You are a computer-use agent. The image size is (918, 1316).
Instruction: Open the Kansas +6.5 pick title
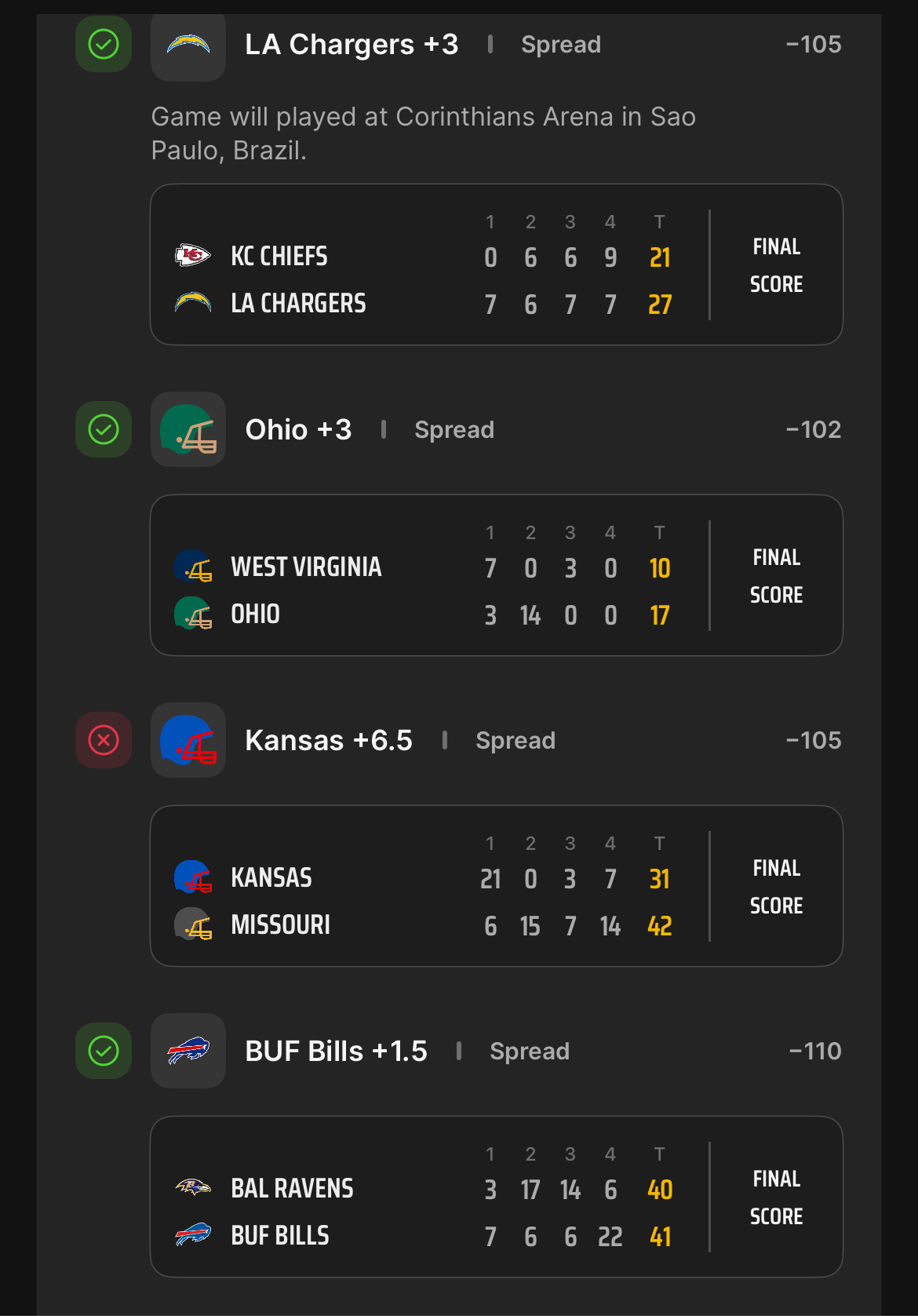coord(329,740)
